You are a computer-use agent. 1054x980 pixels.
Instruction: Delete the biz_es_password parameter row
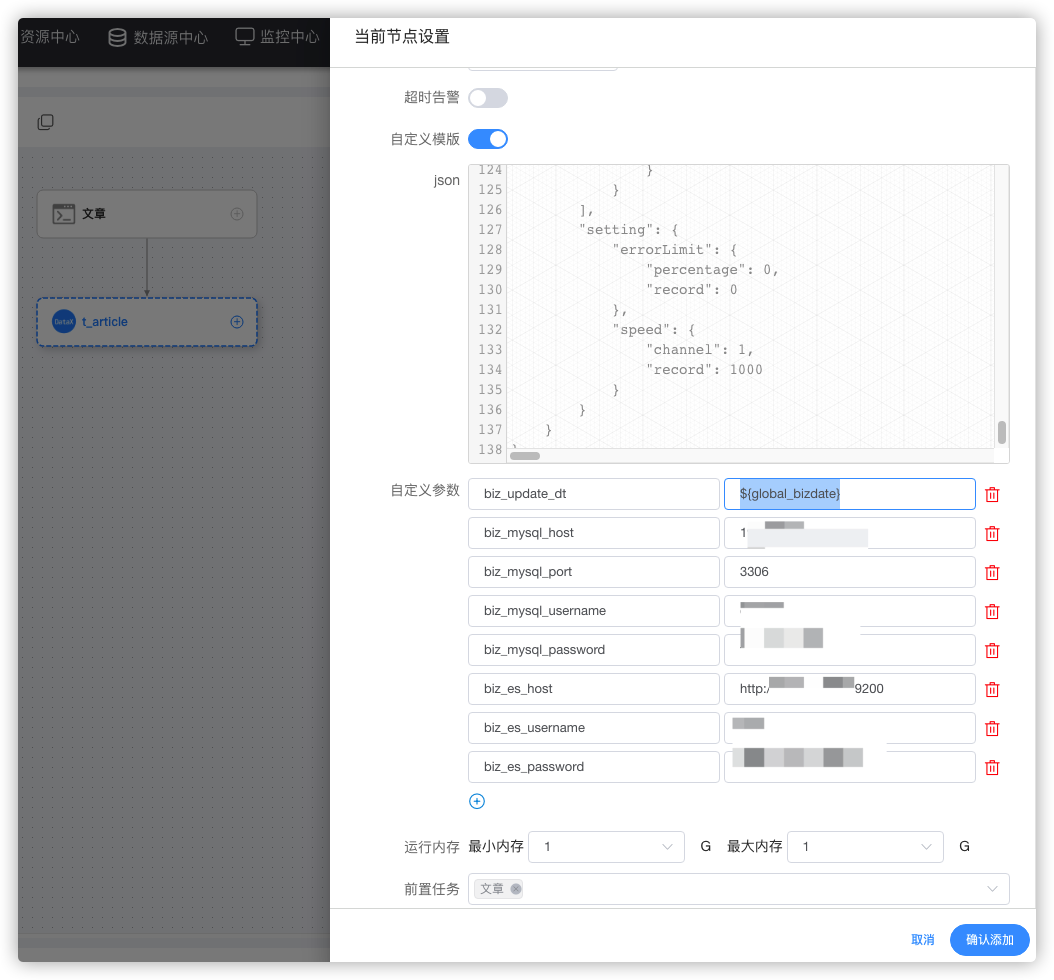[x=991, y=766]
